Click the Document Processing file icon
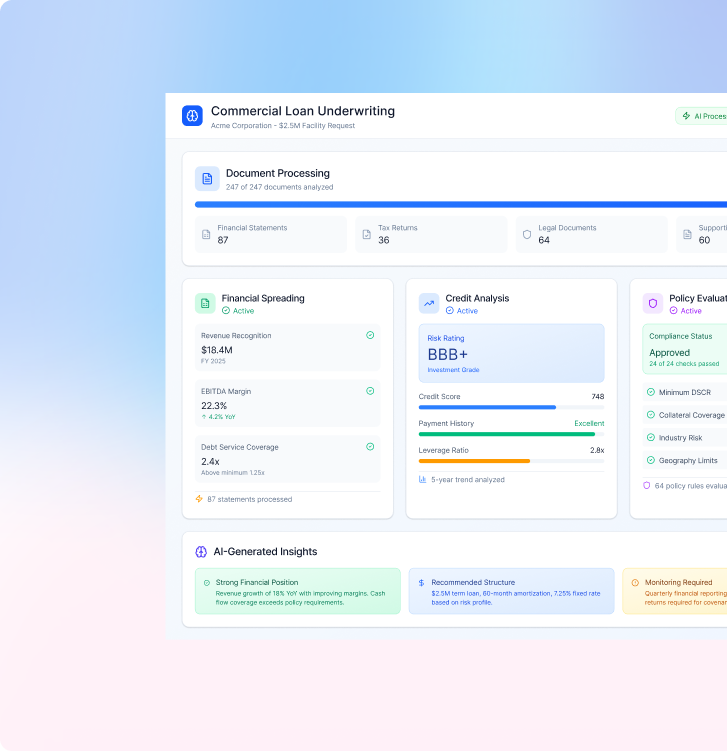Image resolution: width=727 pixels, height=751 pixels. click(x=207, y=179)
